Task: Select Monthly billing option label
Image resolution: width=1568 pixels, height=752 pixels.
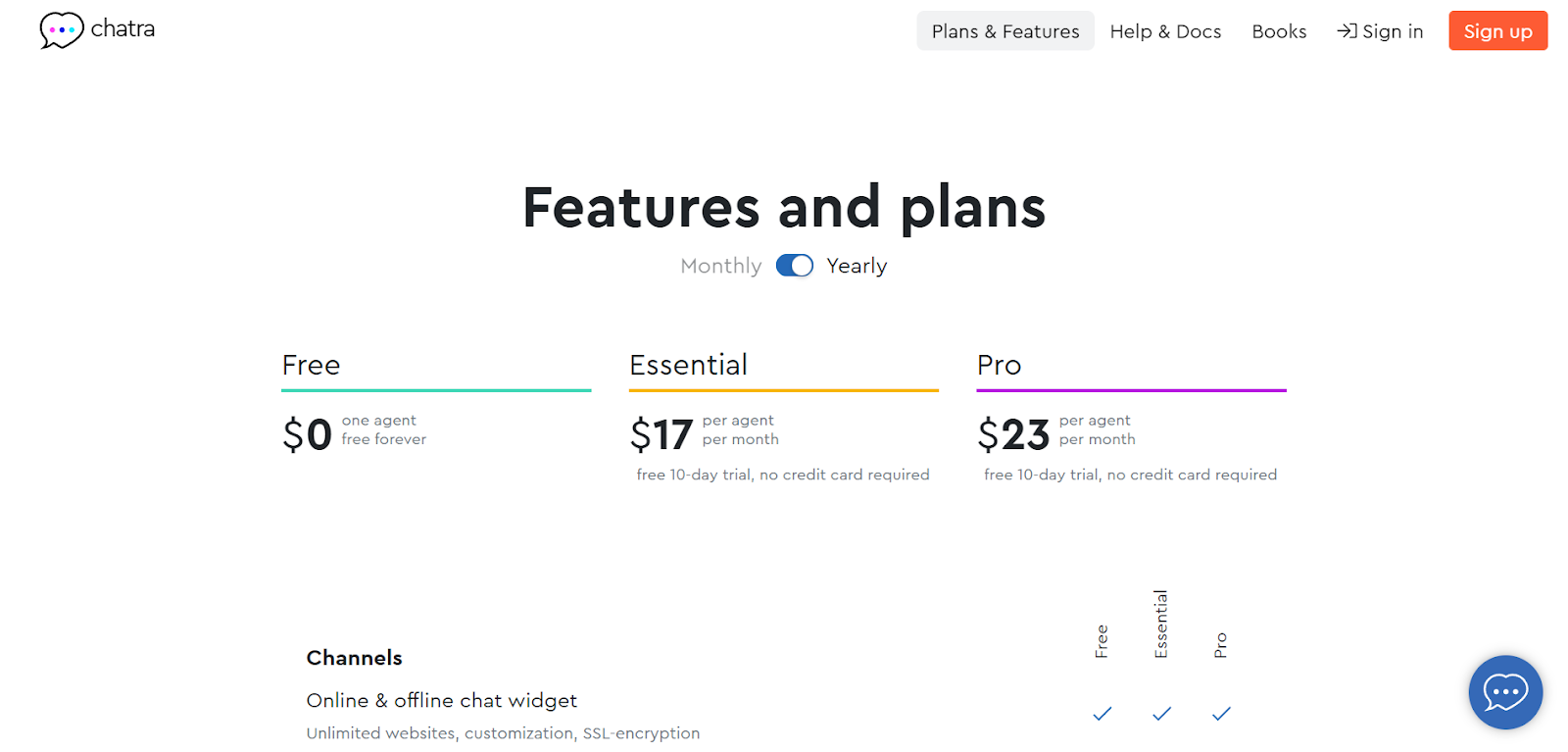Action: (720, 266)
